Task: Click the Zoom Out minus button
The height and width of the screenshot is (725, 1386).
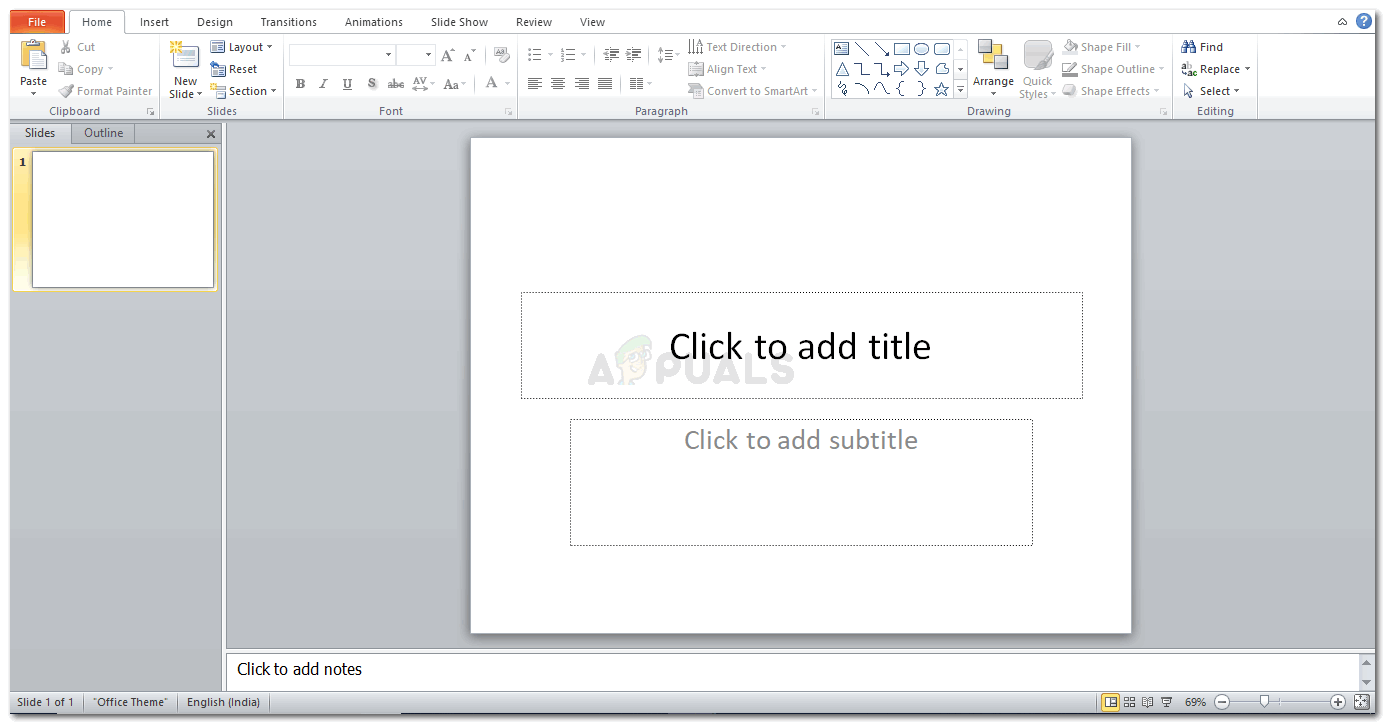Action: click(1222, 702)
